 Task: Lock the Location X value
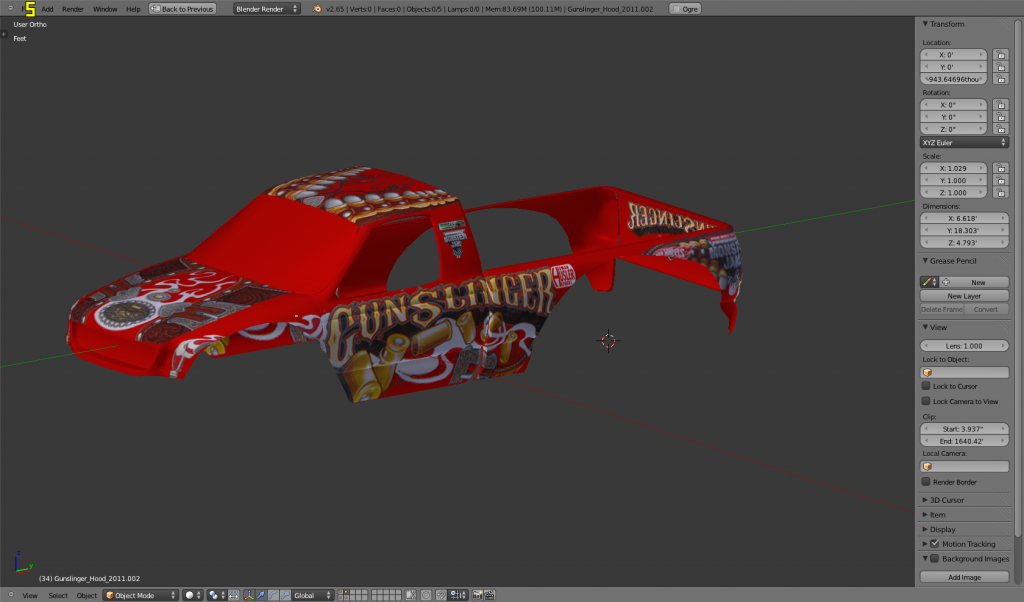point(1000,55)
